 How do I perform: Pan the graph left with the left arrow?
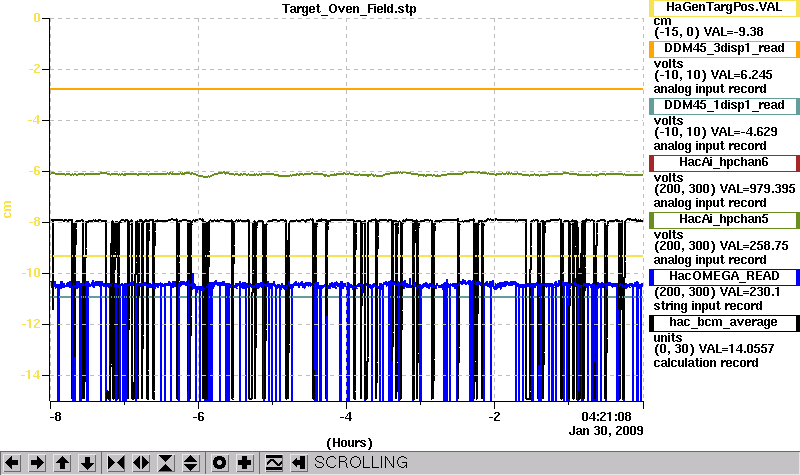click(x=12, y=463)
